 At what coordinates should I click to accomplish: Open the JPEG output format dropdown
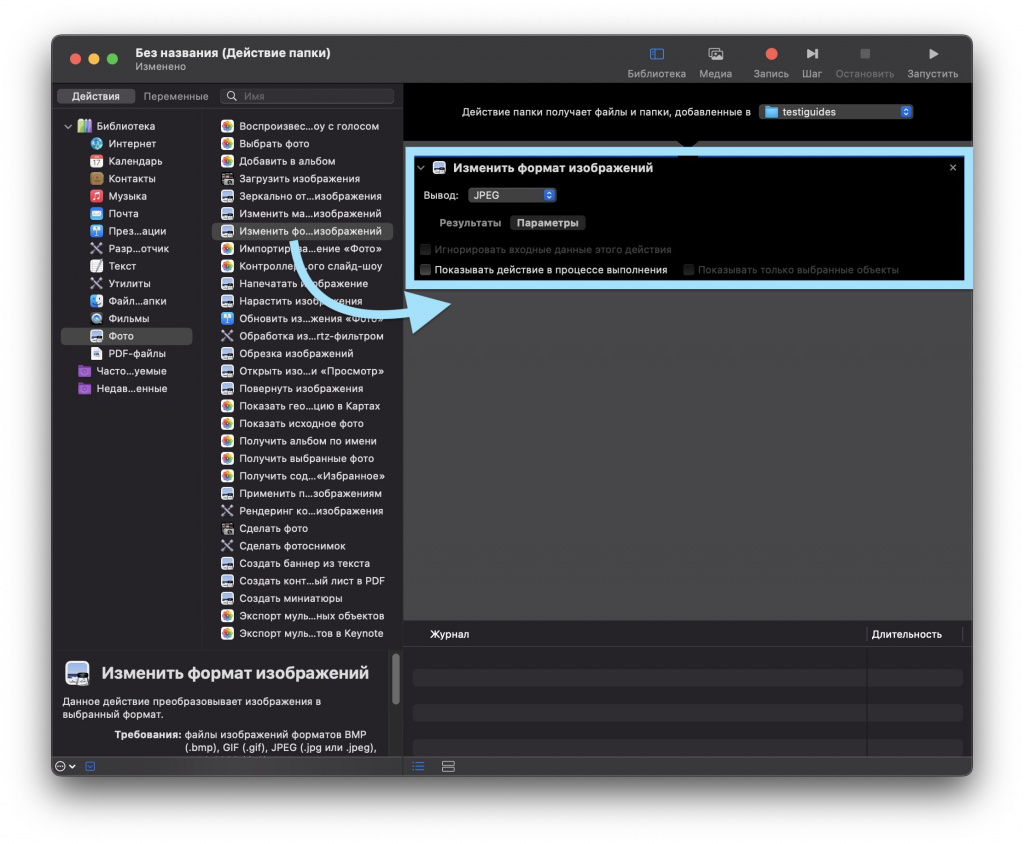512,196
